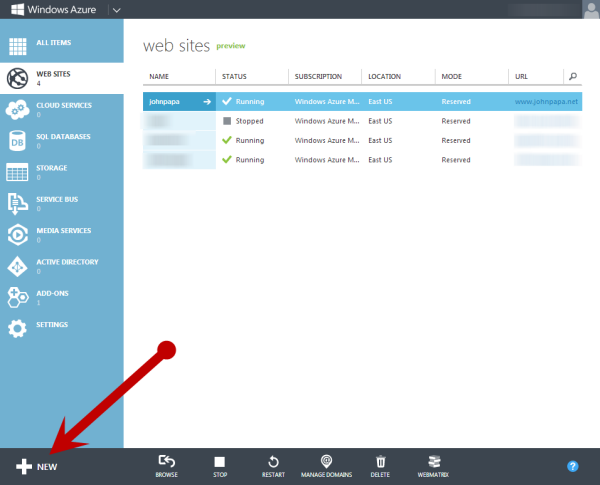600x485 pixels.
Task: Open the Settings section label
Action: 52,325
